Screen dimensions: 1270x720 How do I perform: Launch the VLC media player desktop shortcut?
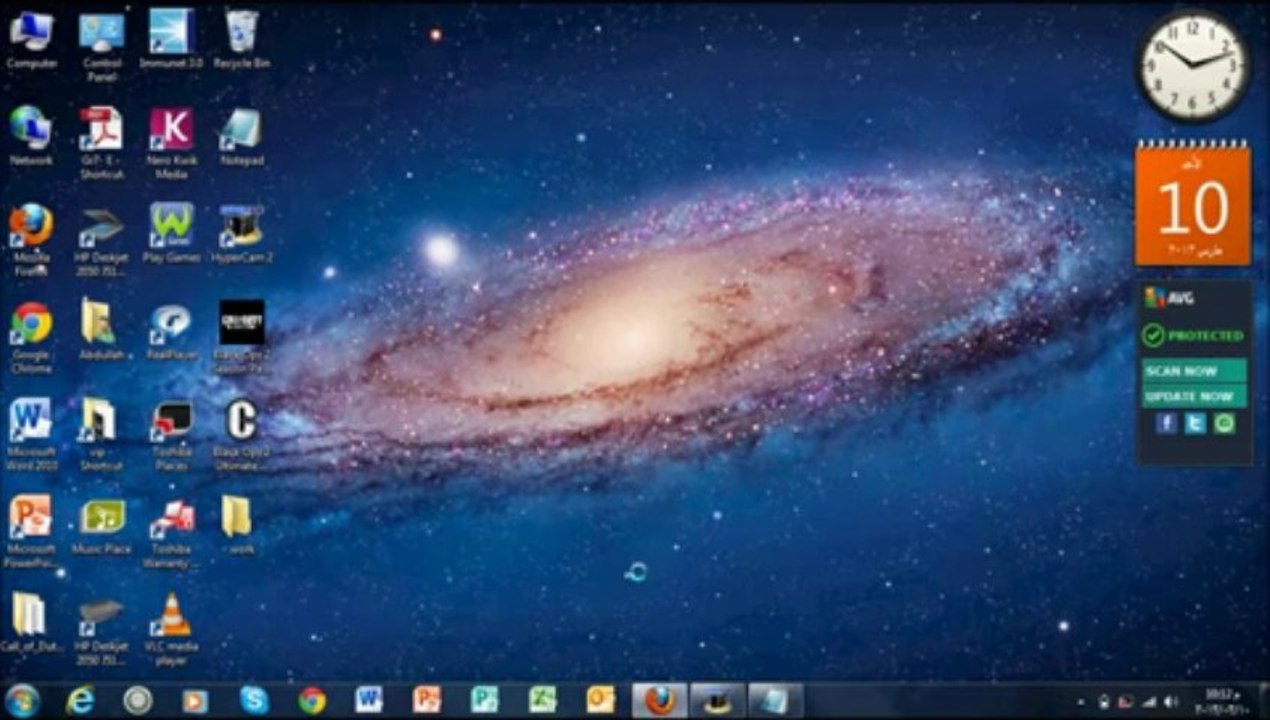(173, 630)
